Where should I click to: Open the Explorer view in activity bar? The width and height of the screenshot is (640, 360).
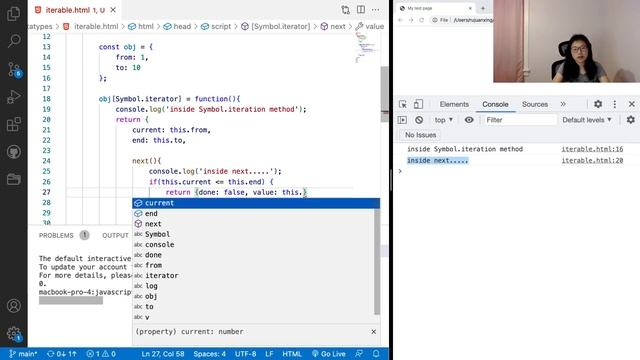tap(13, 13)
